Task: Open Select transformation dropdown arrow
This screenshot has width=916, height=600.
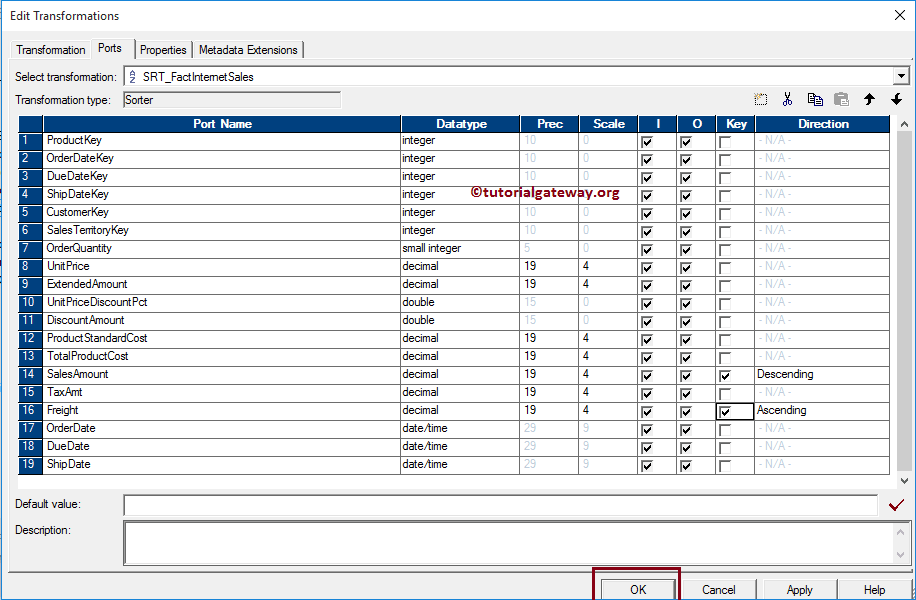Action: 901,76
